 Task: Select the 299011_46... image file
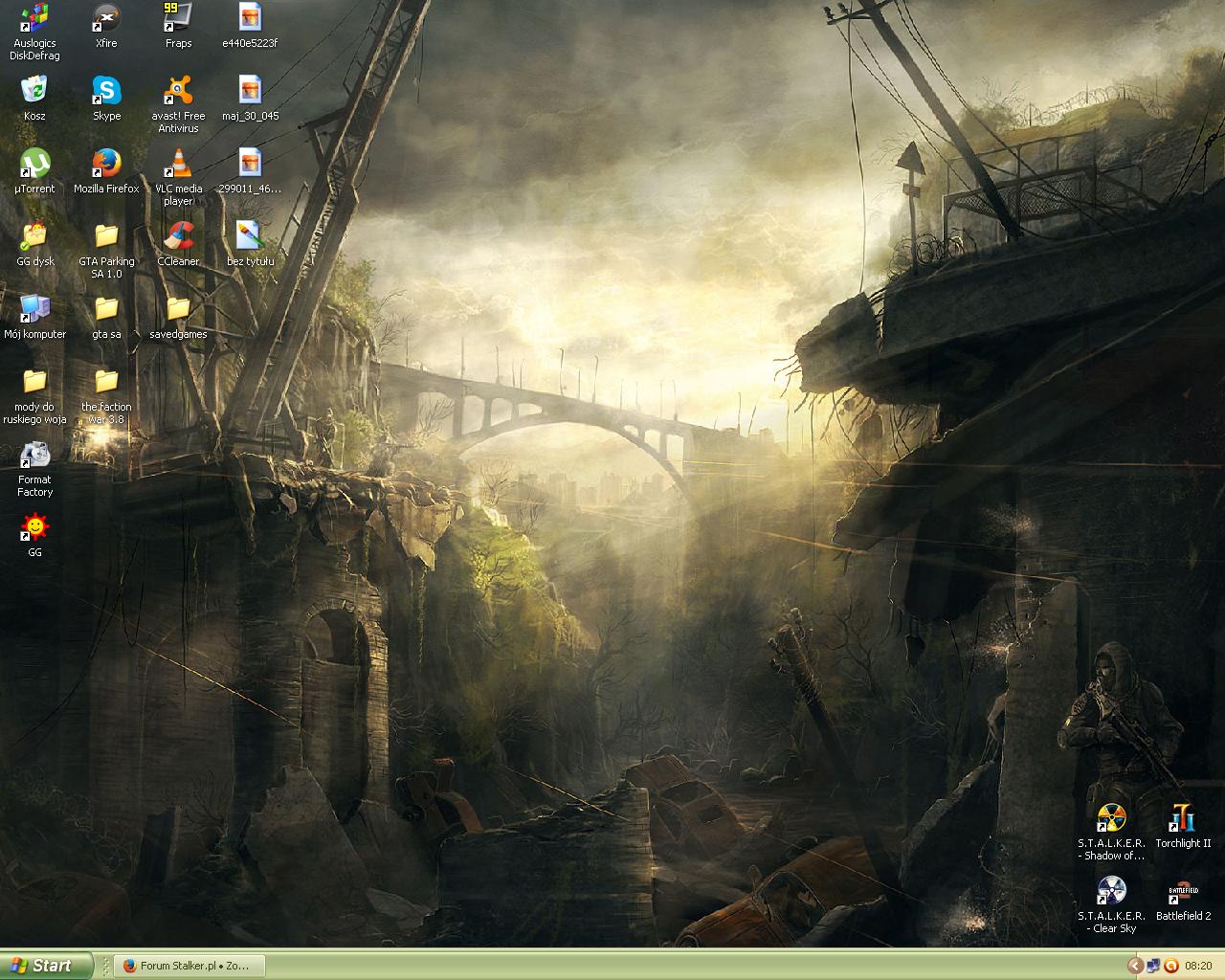250,171
